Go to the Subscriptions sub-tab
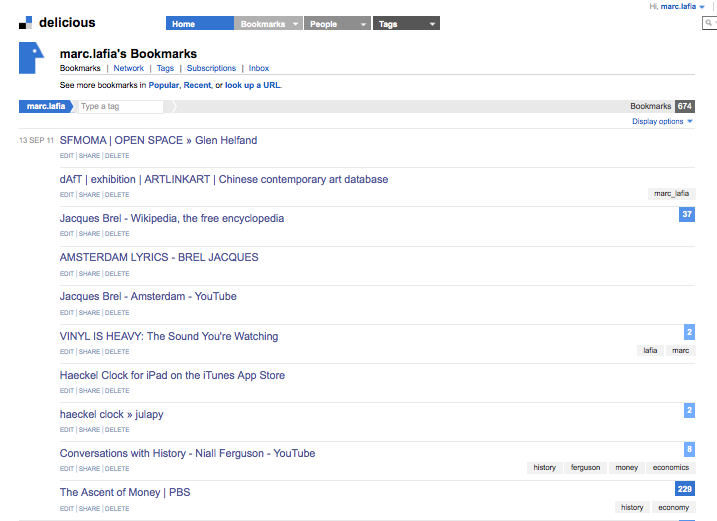The height and width of the screenshot is (521, 717). pos(211,68)
